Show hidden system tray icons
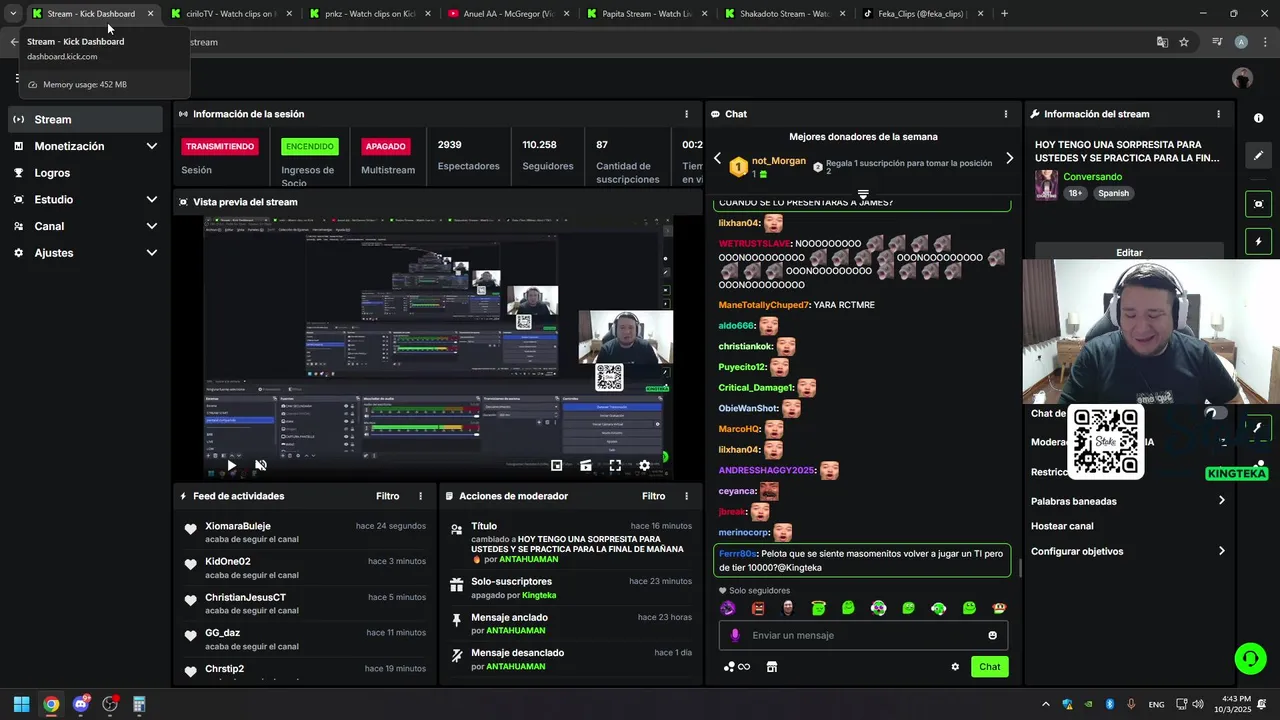Viewport: 1280px width, 720px height. coord(1046,704)
